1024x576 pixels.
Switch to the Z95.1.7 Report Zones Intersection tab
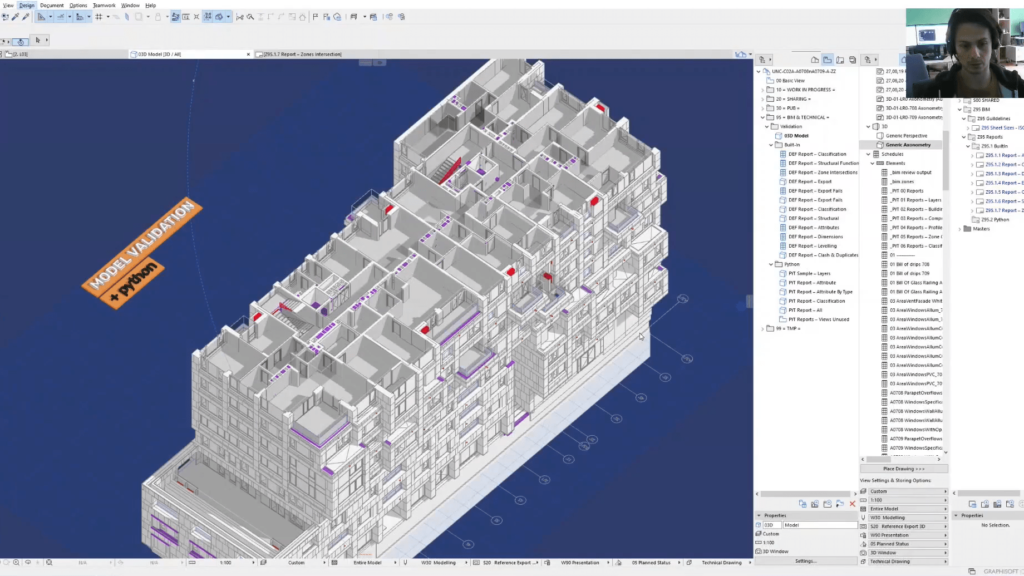click(300, 54)
